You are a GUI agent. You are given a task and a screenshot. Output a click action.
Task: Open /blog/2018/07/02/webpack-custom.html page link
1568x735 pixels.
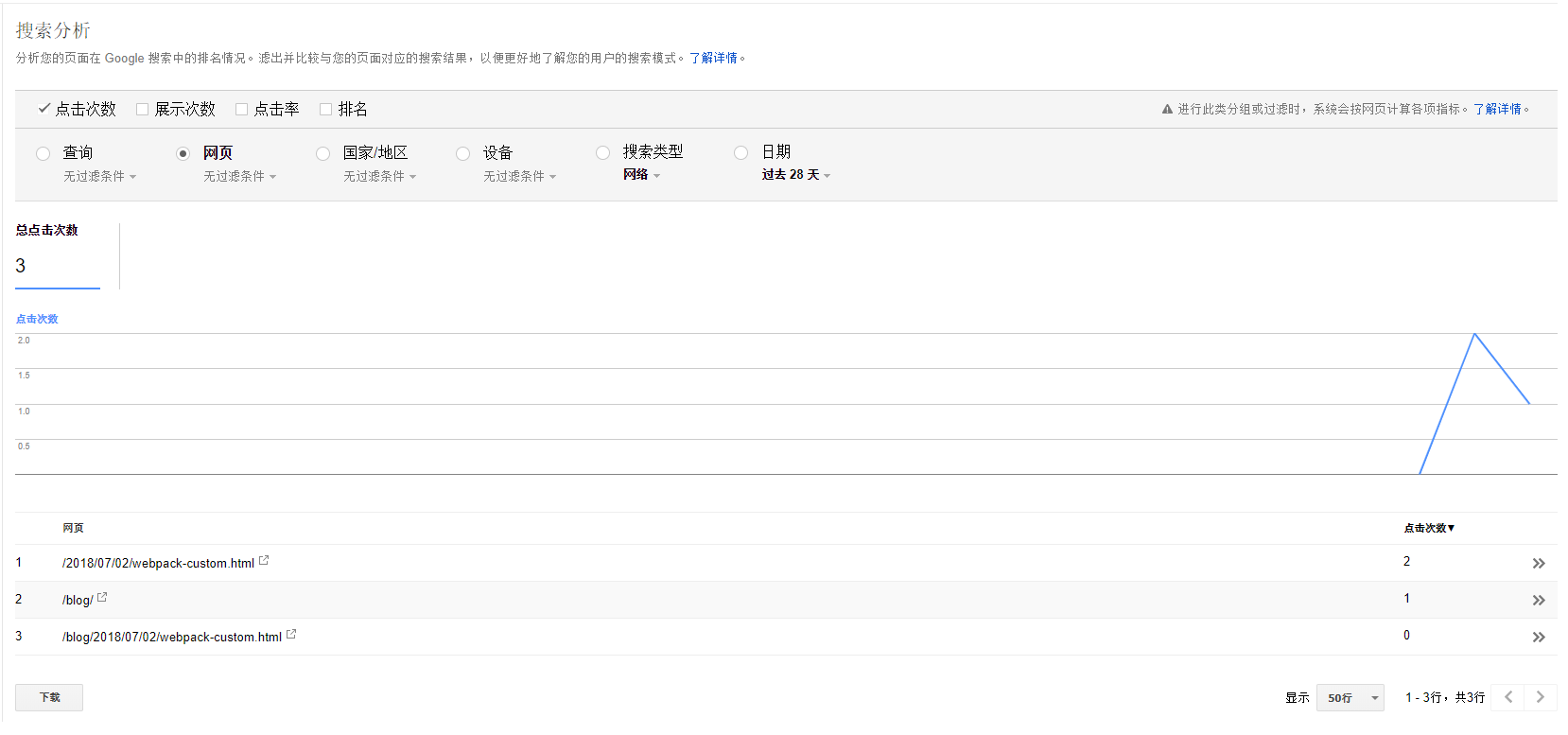pos(172,637)
